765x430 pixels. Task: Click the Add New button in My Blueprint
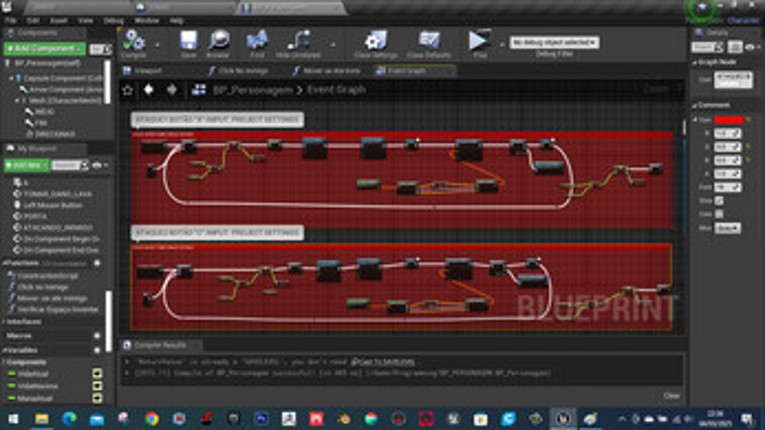(x=27, y=165)
